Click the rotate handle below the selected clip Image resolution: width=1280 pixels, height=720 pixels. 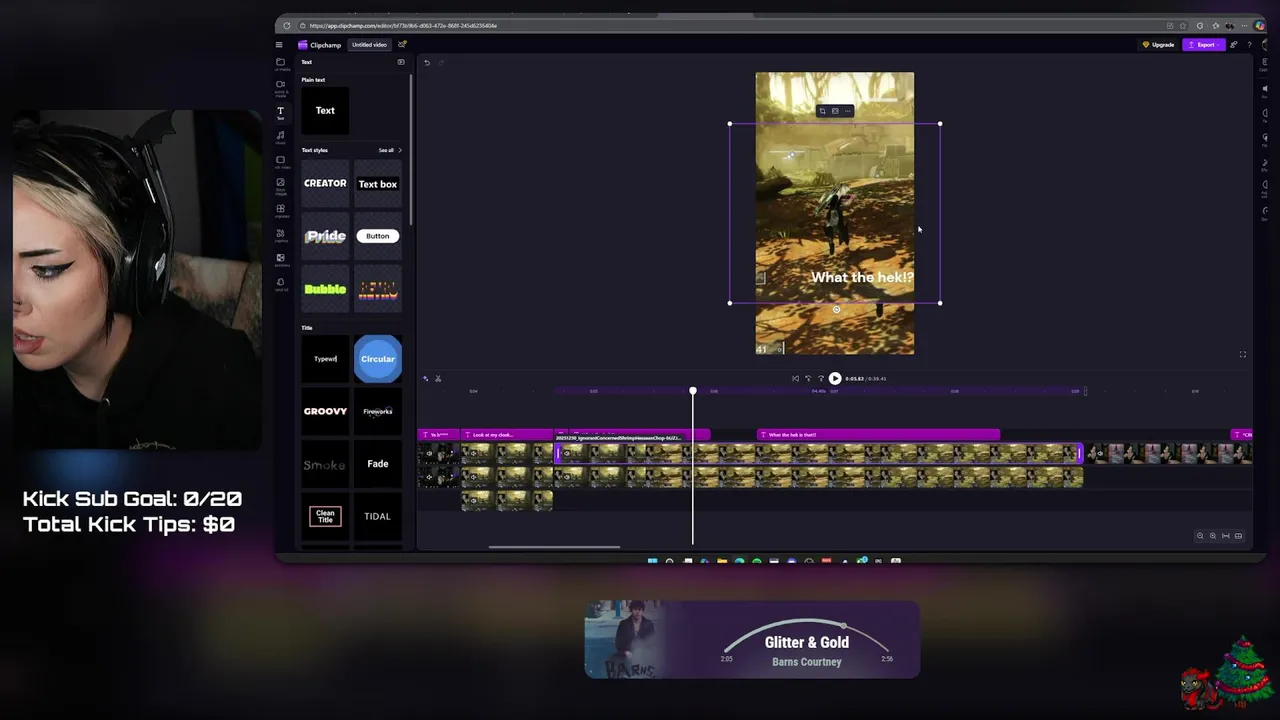(836, 310)
